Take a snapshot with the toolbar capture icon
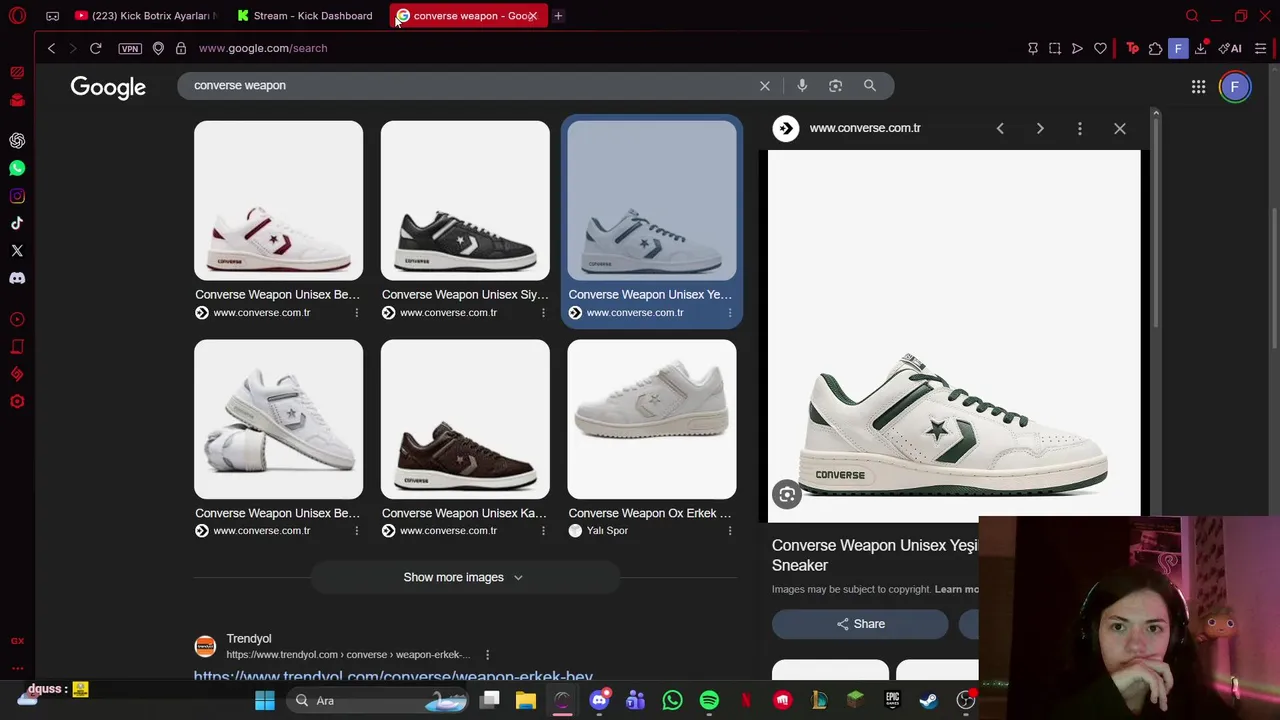1280x720 pixels. point(1055,48)
